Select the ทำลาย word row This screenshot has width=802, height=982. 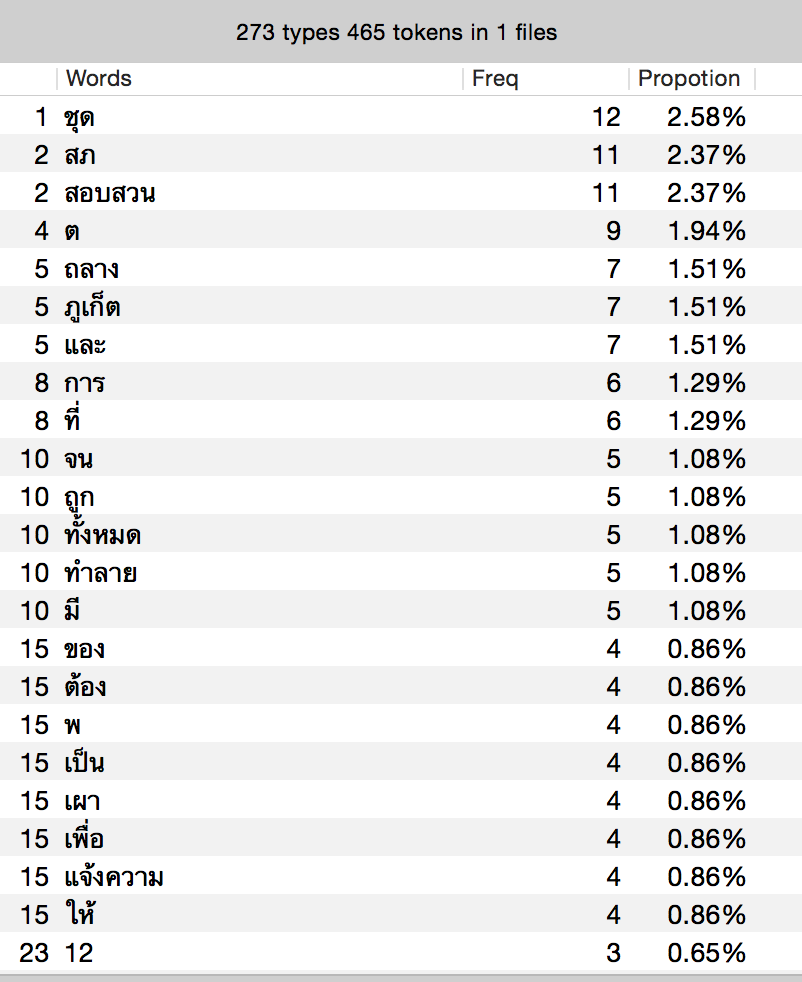click(x=100, y=574)
